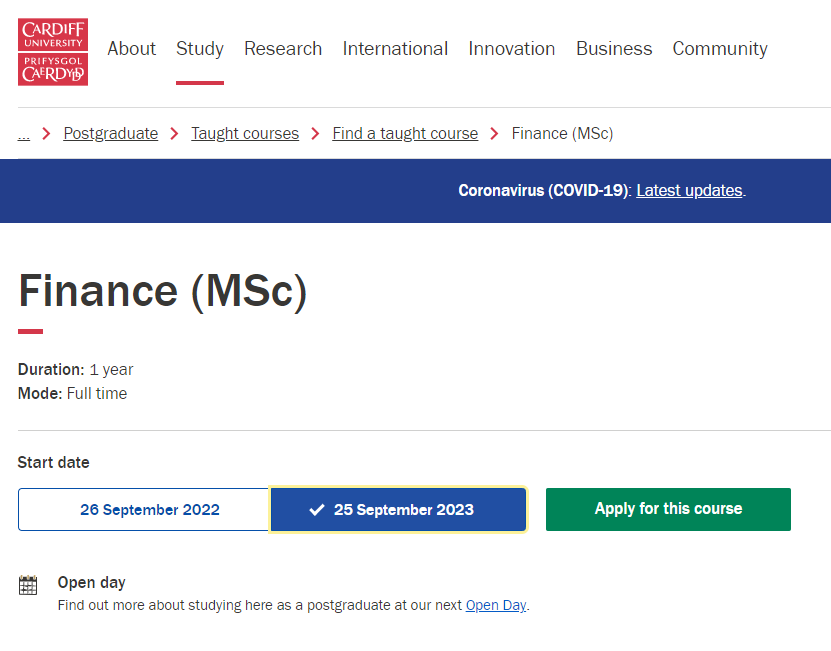Select the 25 September 2023 start date
Image resolution: width=831 pixels, height=651 pixels.
[x=398, y=510]
